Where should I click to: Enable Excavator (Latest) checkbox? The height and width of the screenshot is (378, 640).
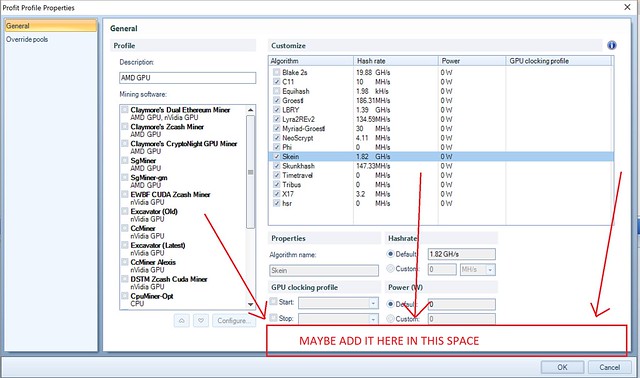point(125,245)
